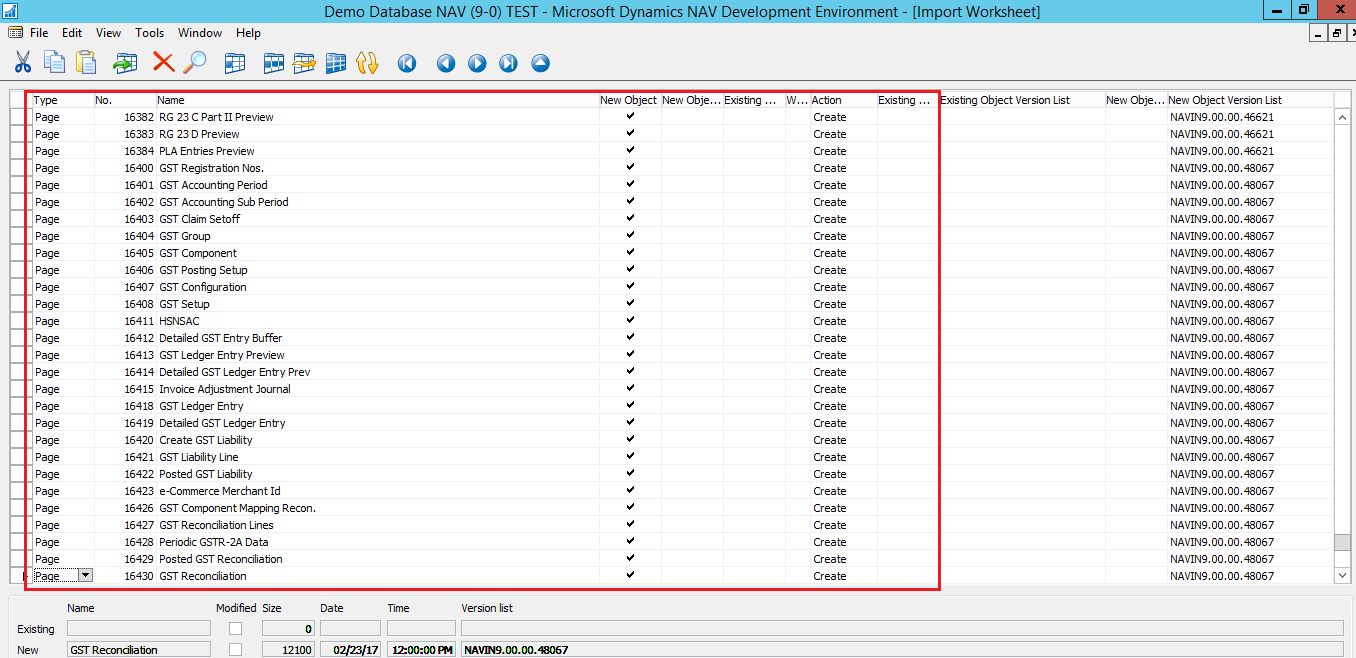1356x658 pixels.
Task: Click the New Version list field at bottom
Action: coord(902,650)
